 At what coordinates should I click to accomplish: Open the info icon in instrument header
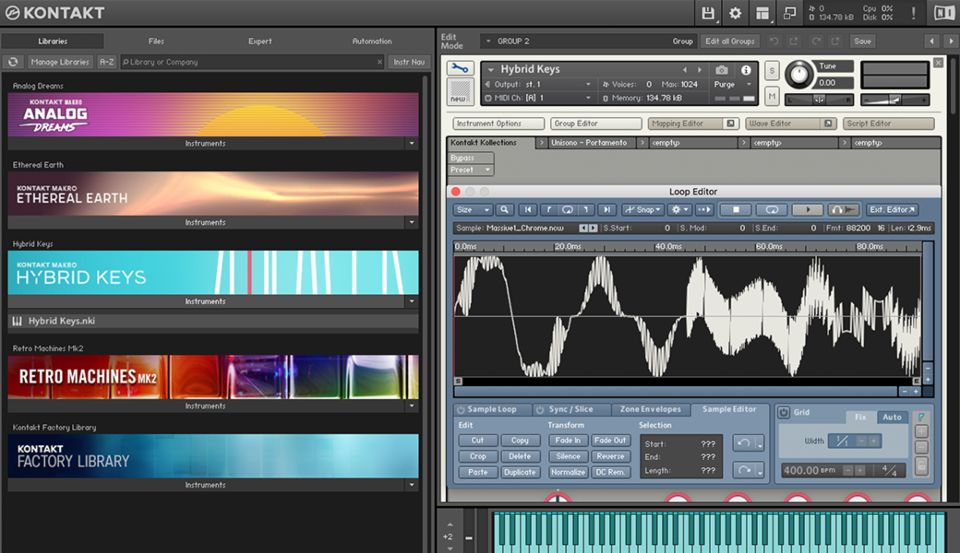click(x=746, y=70)
